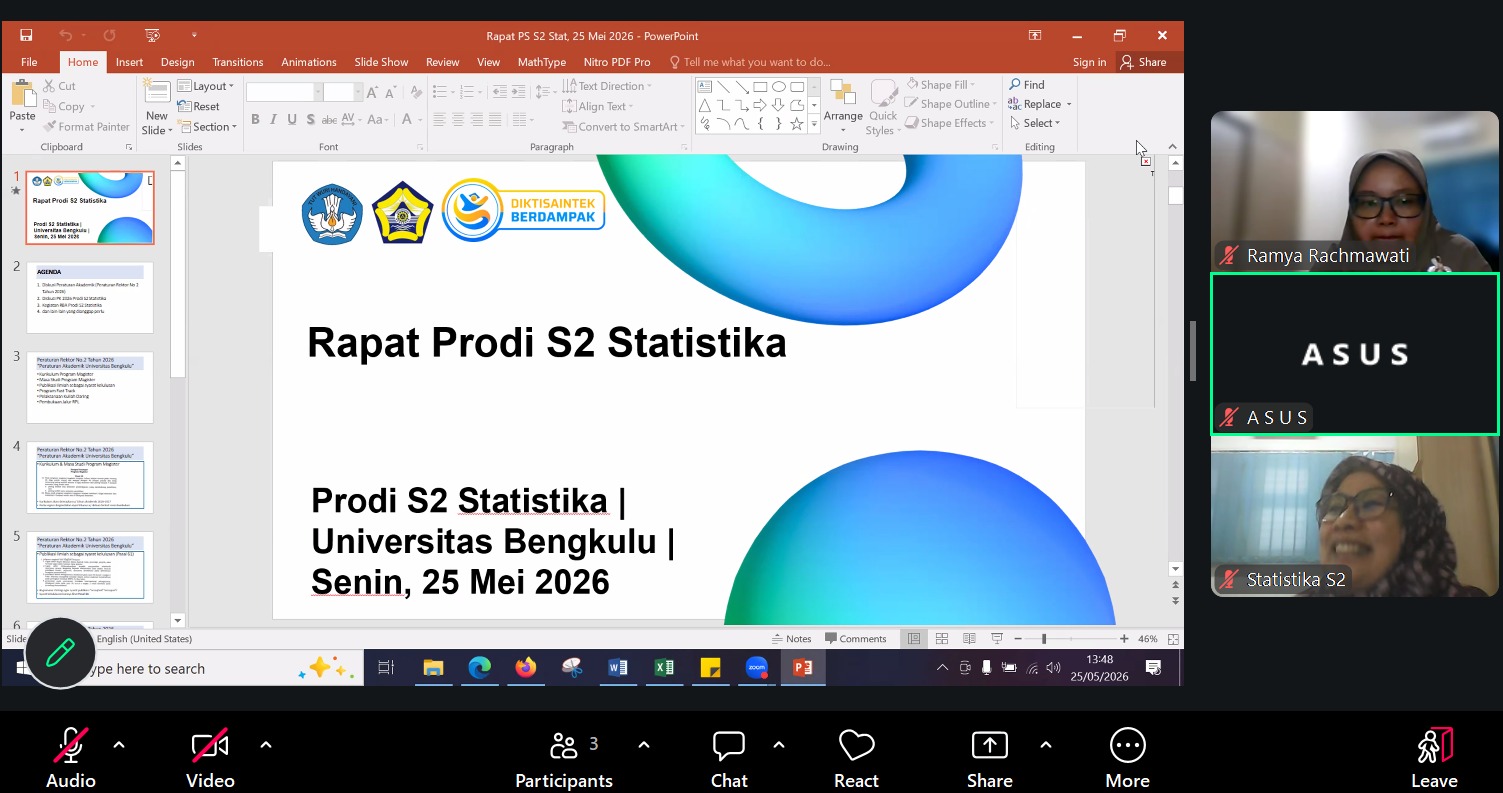Switch to the Slide Show tab
1503x793 pixels.
[381, 62]
